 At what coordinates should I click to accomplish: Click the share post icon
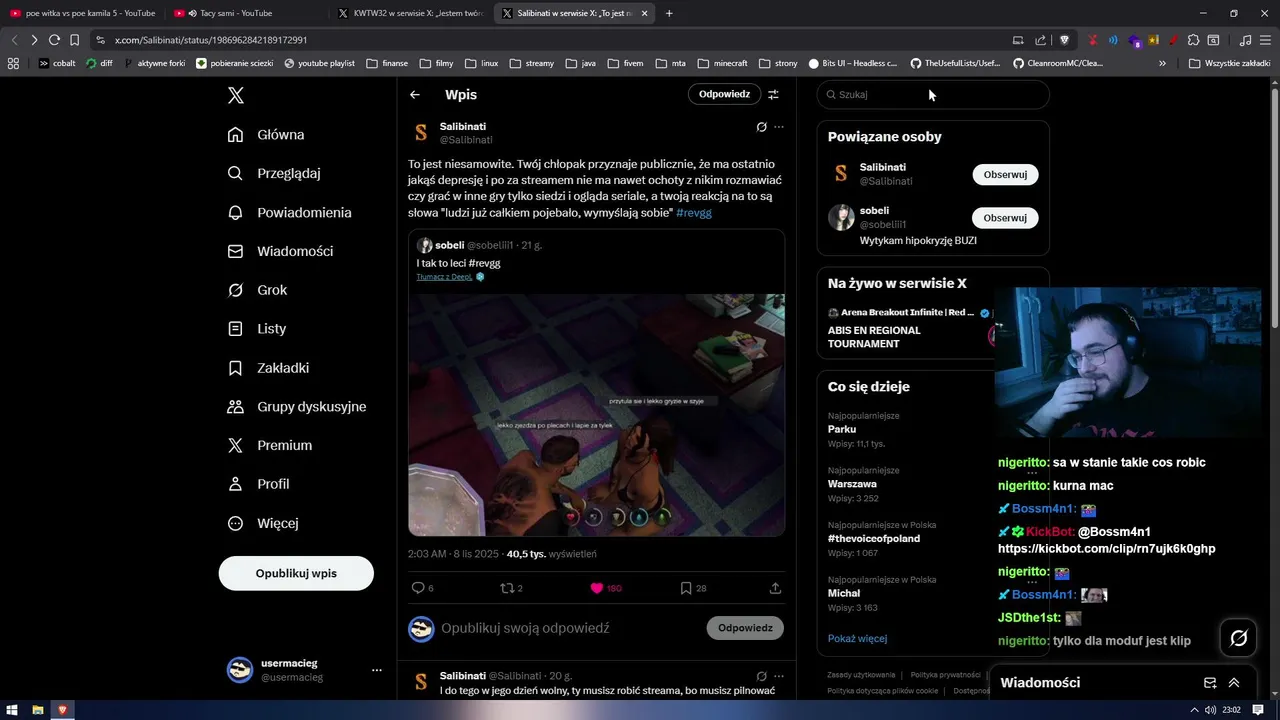coord(775,588)
